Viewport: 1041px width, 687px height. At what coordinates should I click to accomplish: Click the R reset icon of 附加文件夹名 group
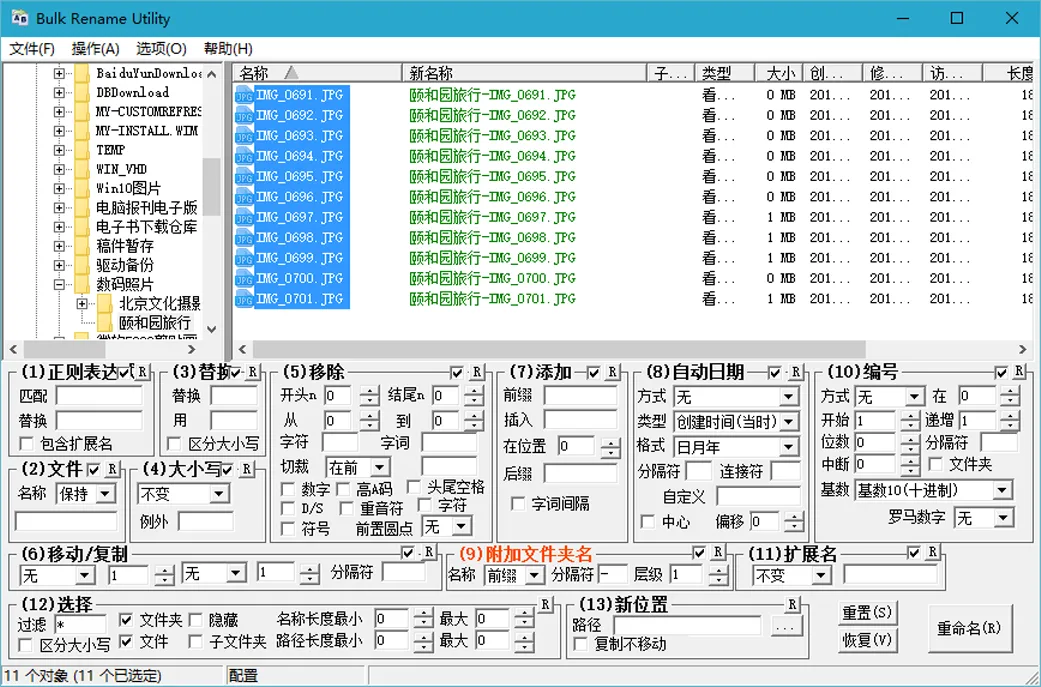(x=718, y=552)
